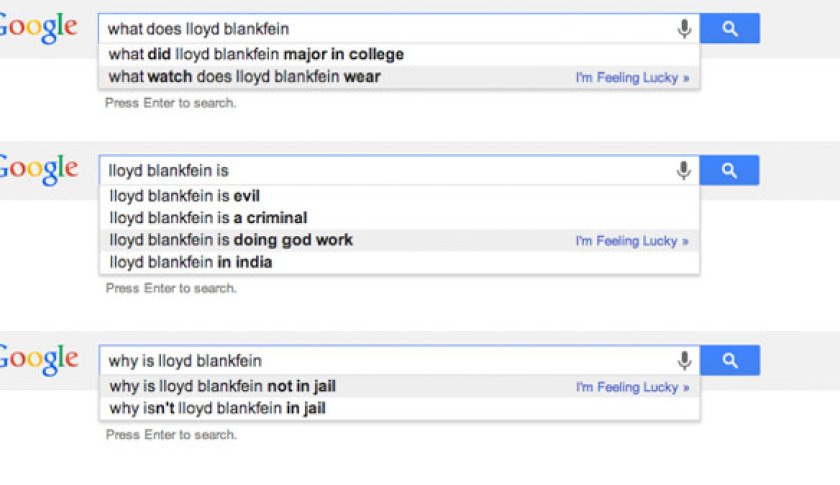Select suggestion "why isn't lloyd blankfein in jail"
840x485 pixels.
[218, 408]
